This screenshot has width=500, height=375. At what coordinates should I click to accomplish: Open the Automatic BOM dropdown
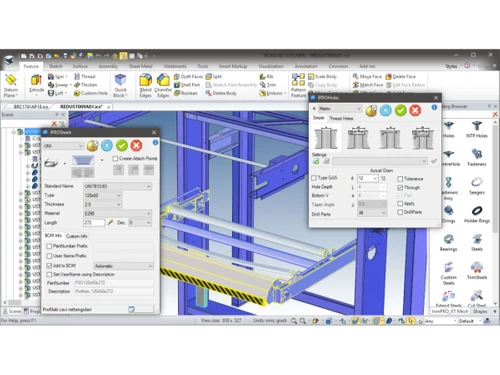(123, 266)
